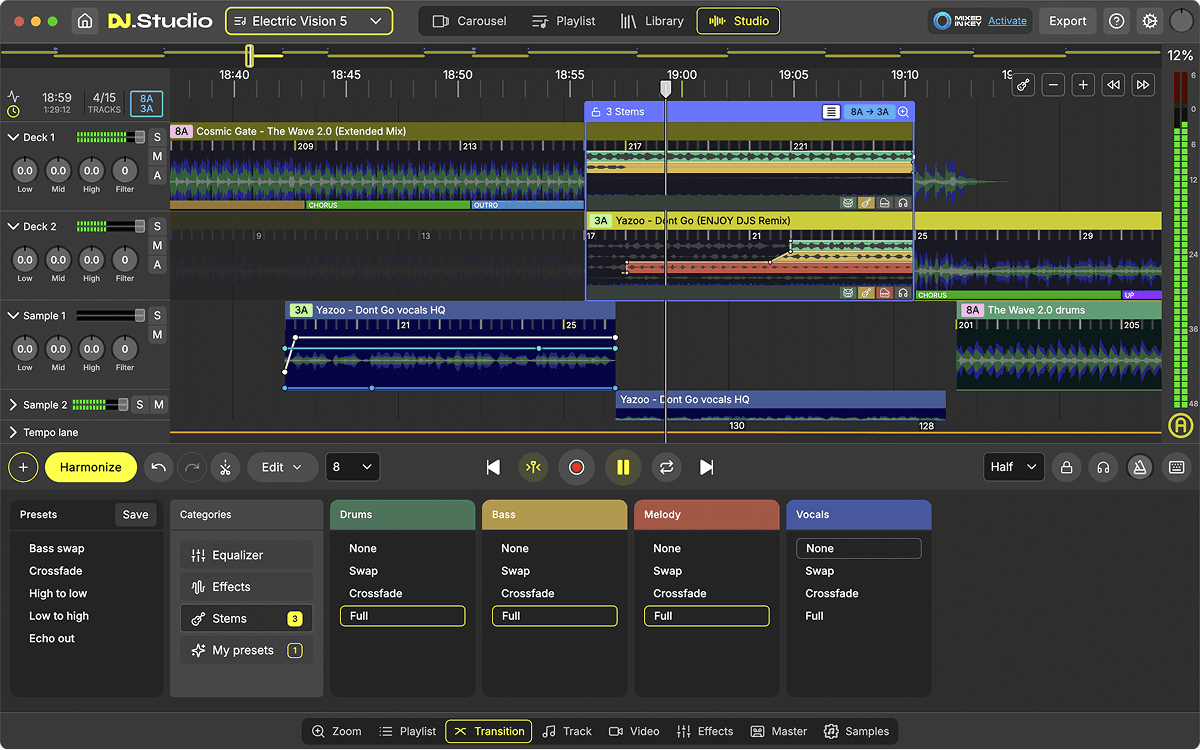The image size is (1200, 750).
Task: Open the Transition tab in bottom bar
Action: coord(489,731)
